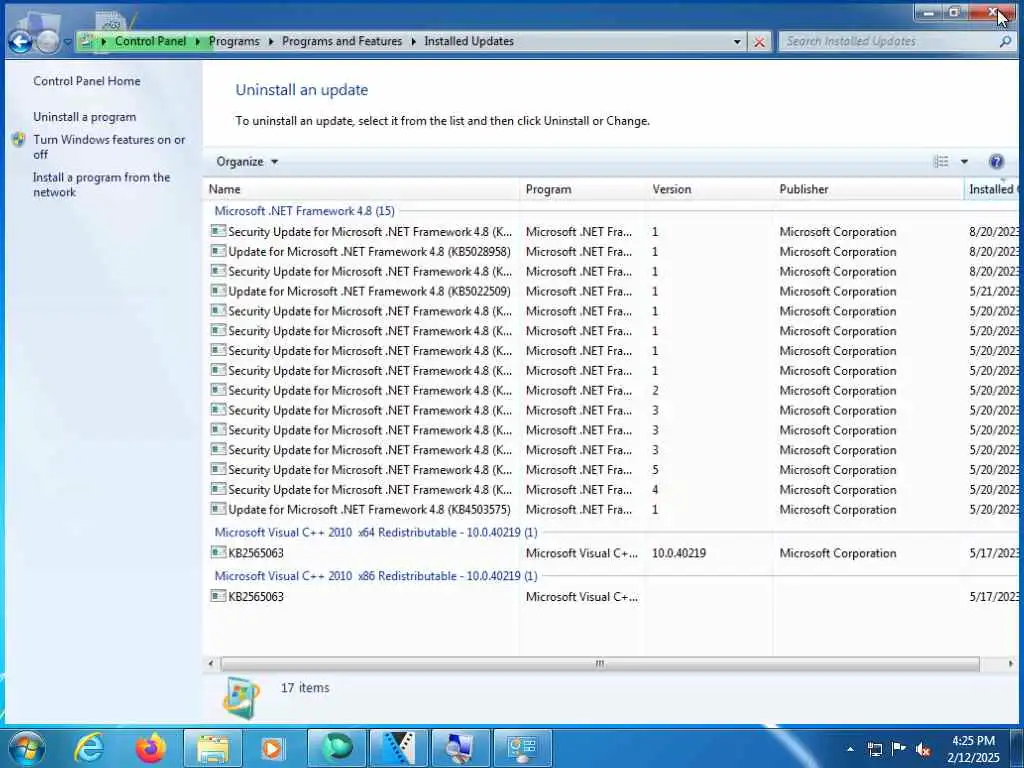Sort by the Publisher column header
The height and width of the screenshot is (768, 1024).
coord(868,189)
